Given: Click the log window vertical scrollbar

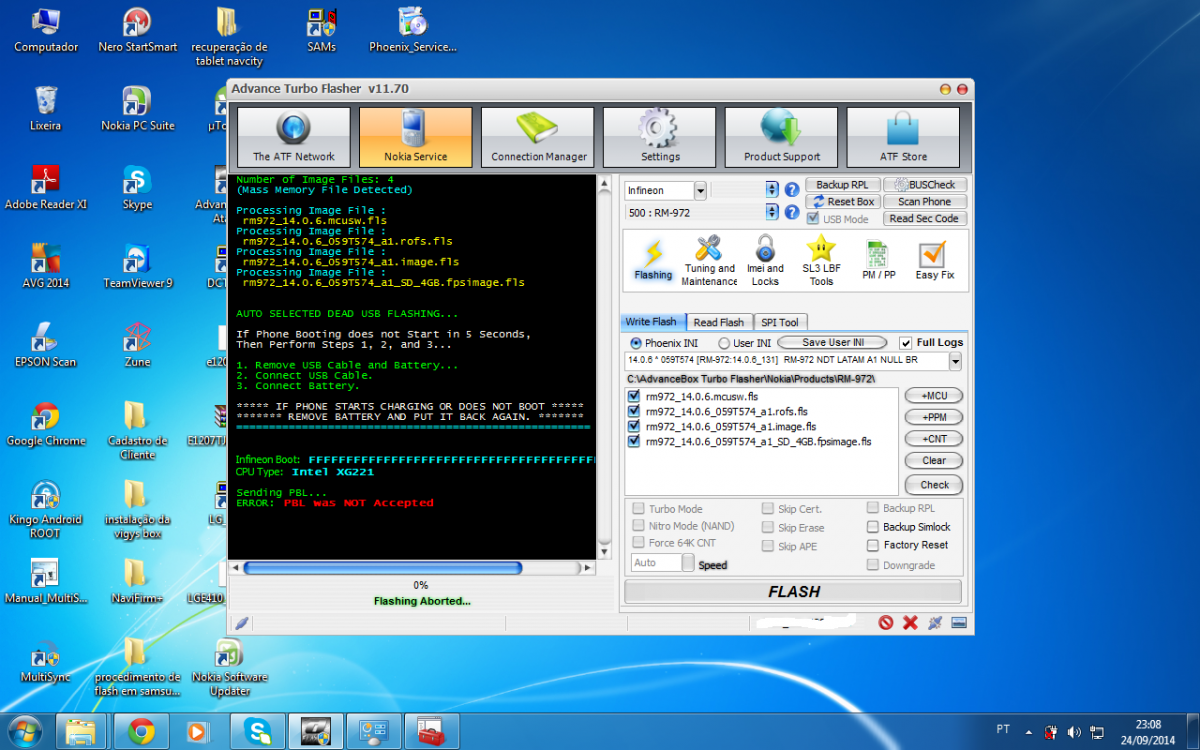Looking at the screenshot, I should point(604,366).
